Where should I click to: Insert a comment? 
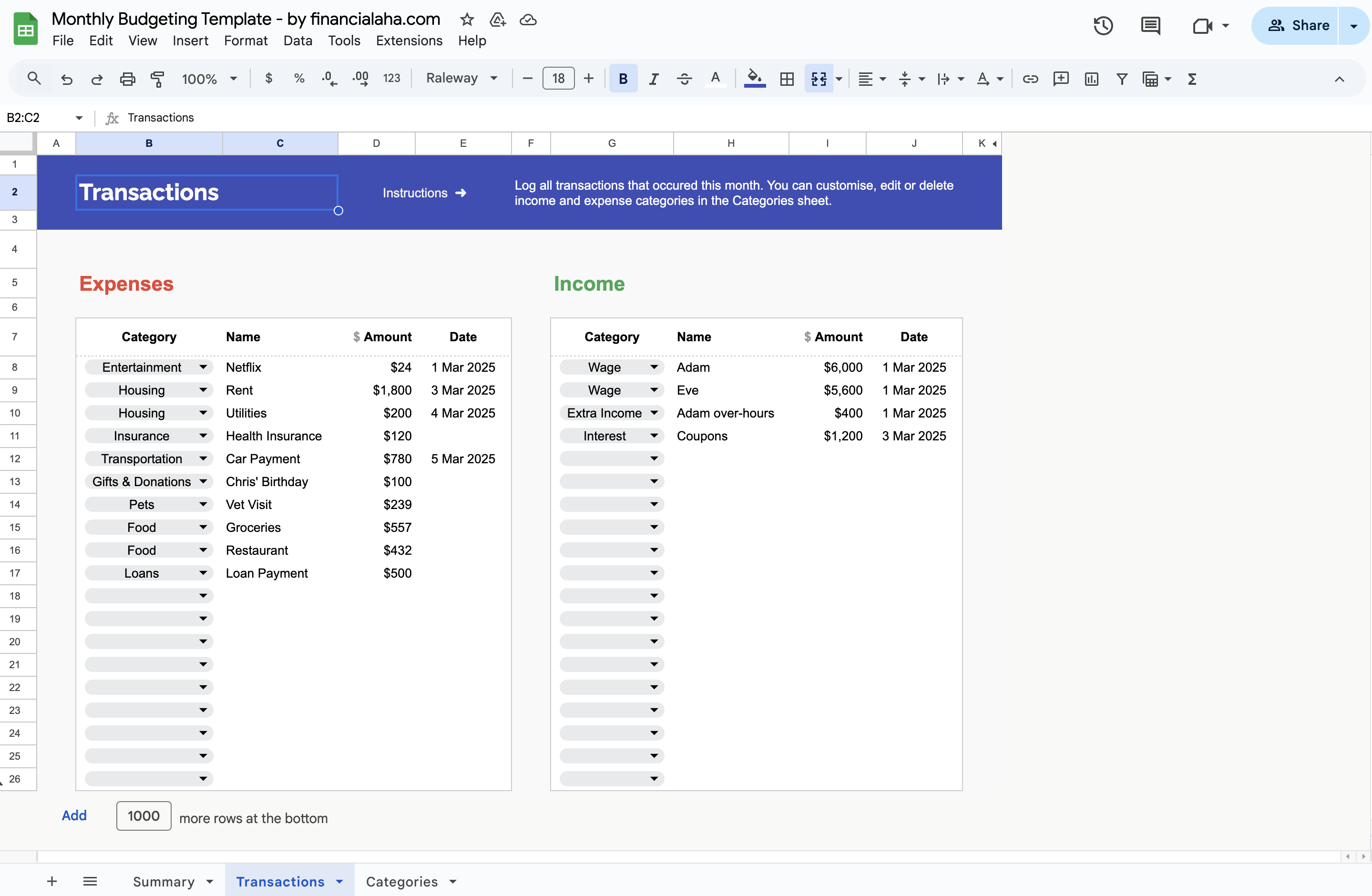pyautogui.click(x=1061, y=78)
